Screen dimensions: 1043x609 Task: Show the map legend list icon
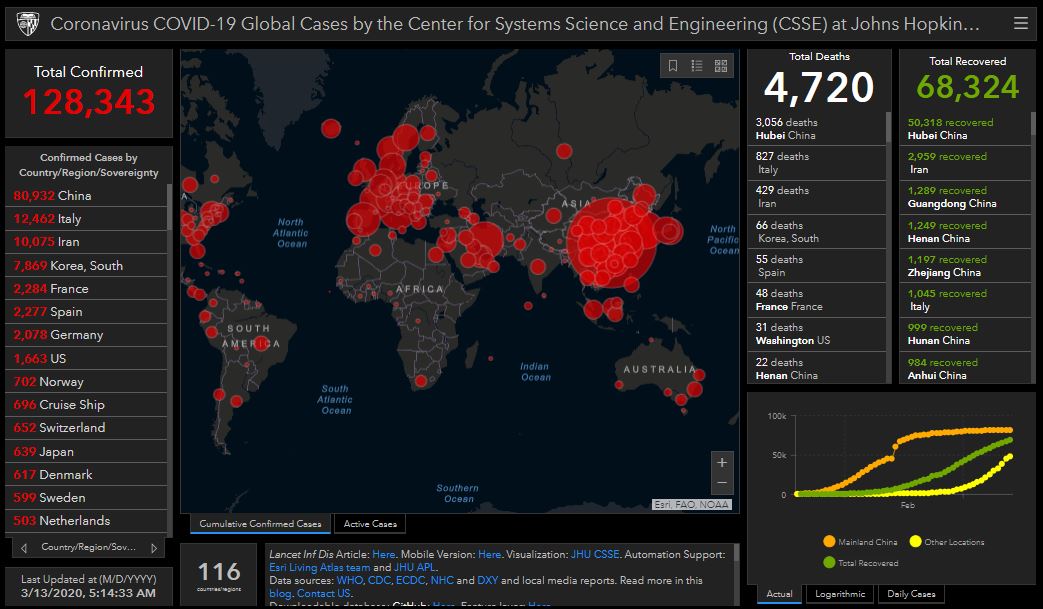click(696, 65)
